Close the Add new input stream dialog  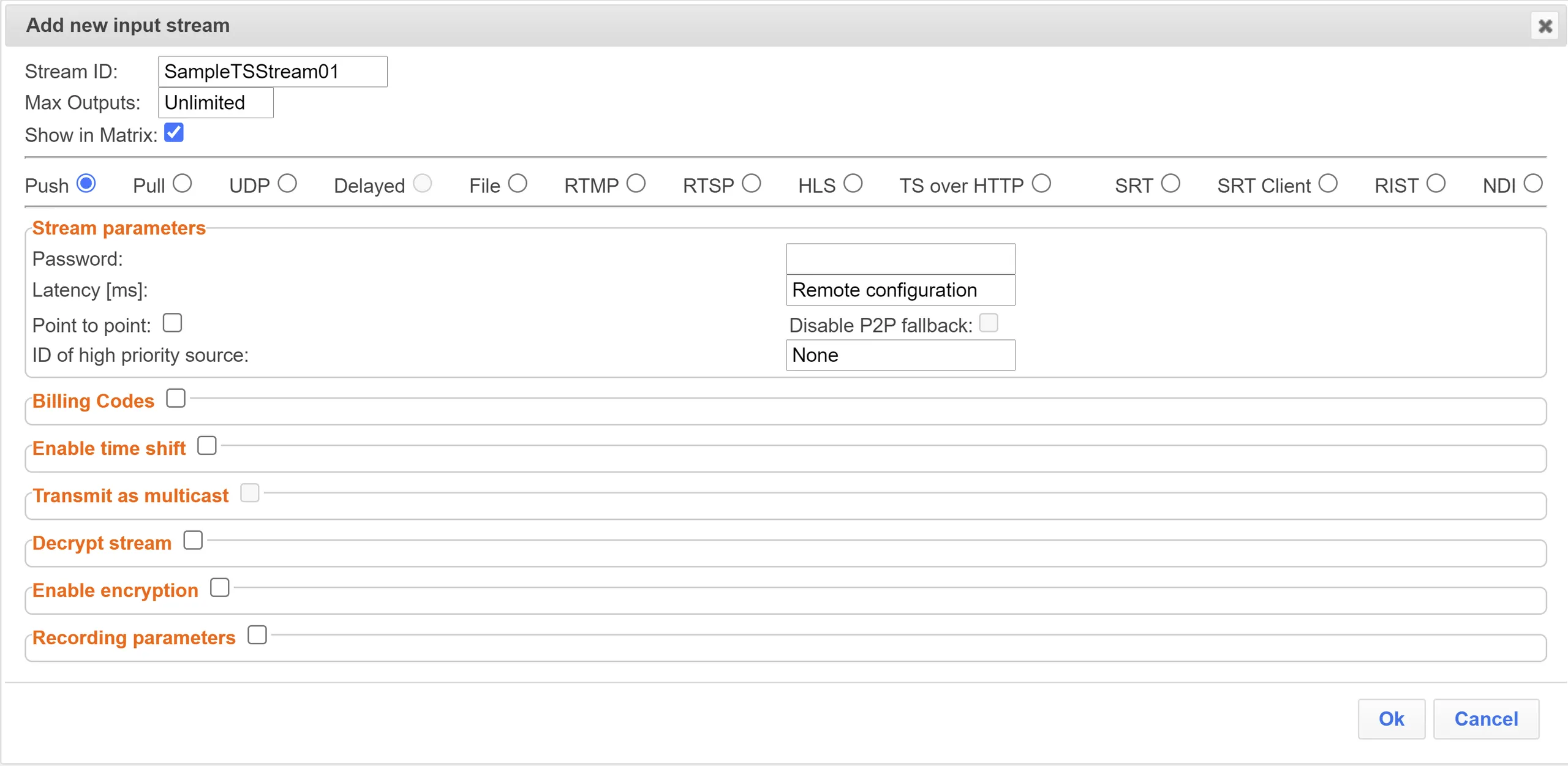click(x=1545, y=26)
